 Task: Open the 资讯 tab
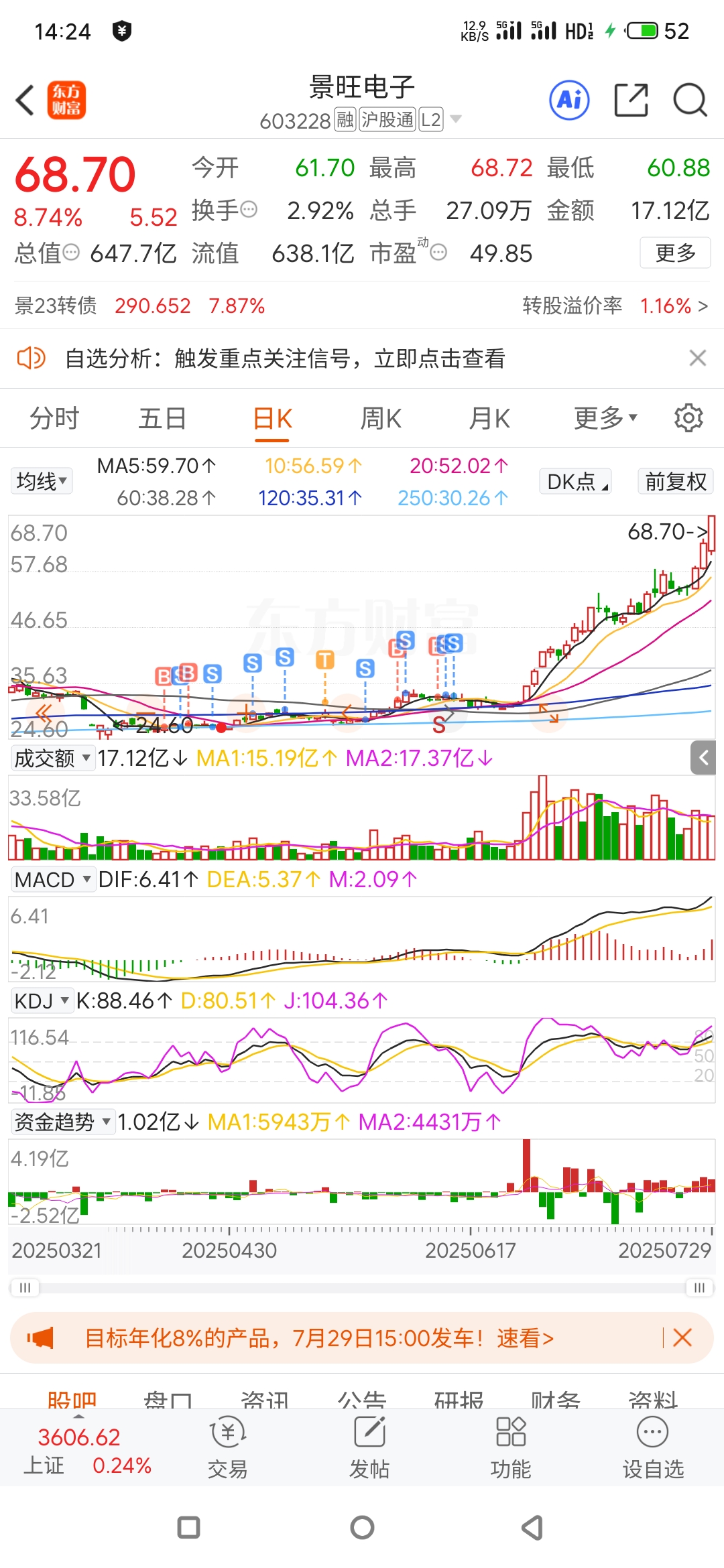point(265,1399)
